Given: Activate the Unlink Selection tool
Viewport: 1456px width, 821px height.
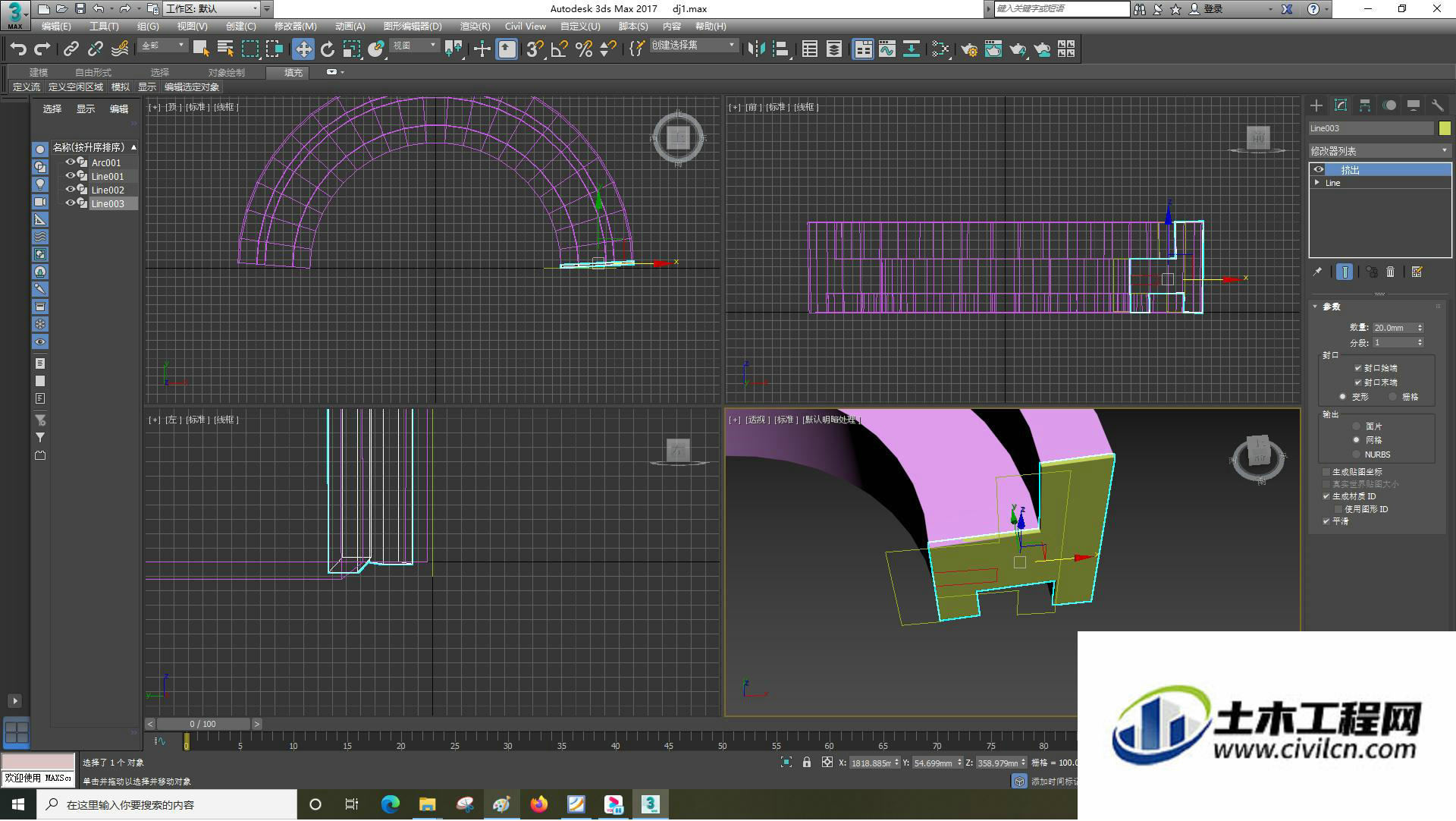Looking at the screenshot, I should (96, 49).
